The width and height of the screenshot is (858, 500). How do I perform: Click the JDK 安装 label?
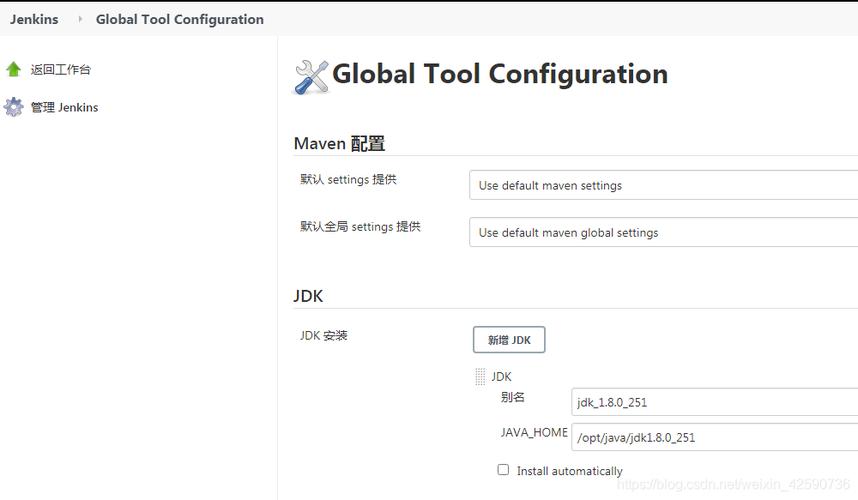click(x=323, y=335)
